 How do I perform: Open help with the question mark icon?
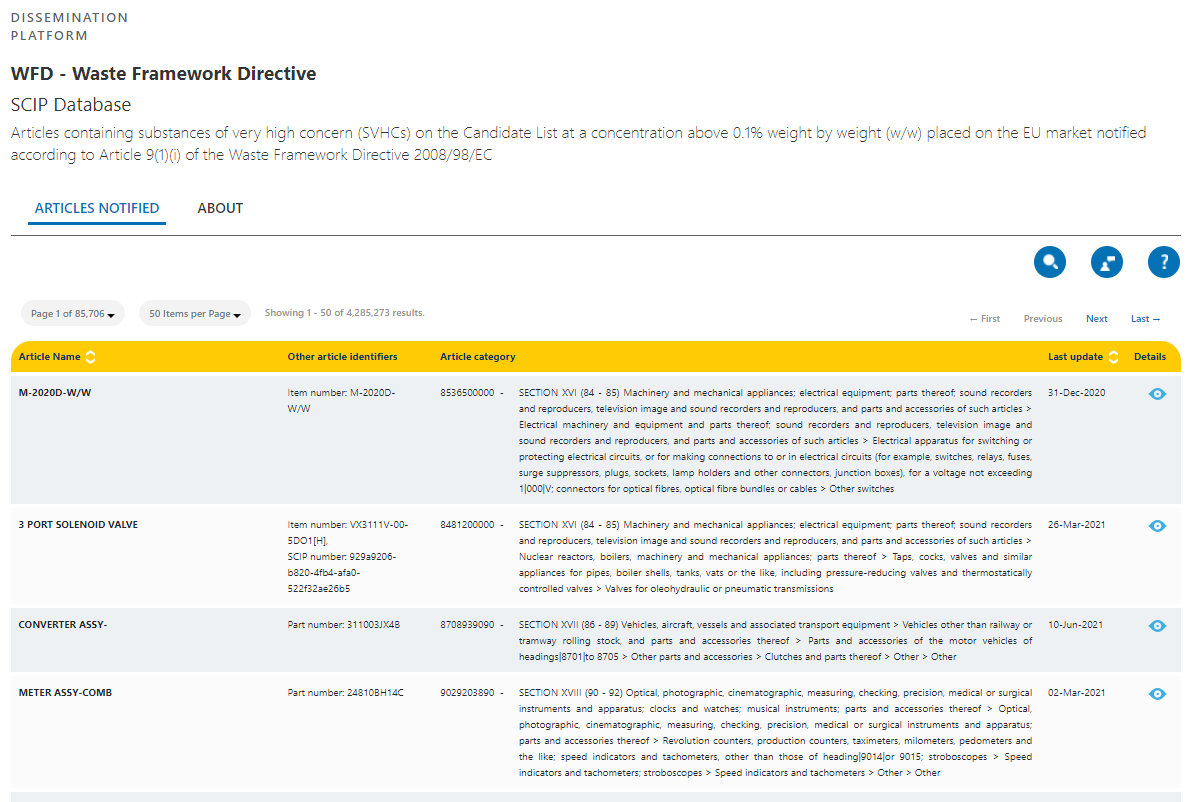click(1164, 263)
